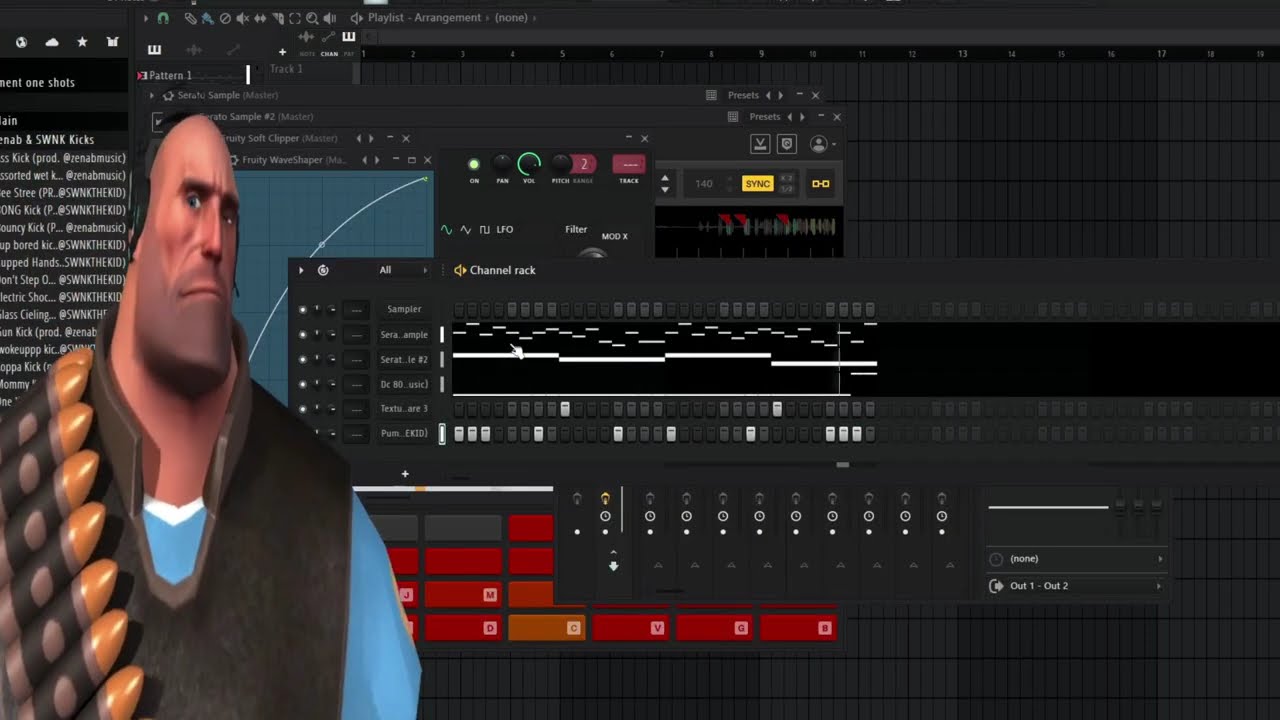Choose the select tool in Playlist toolbar

pyautogui.click(x=295, y=18)
